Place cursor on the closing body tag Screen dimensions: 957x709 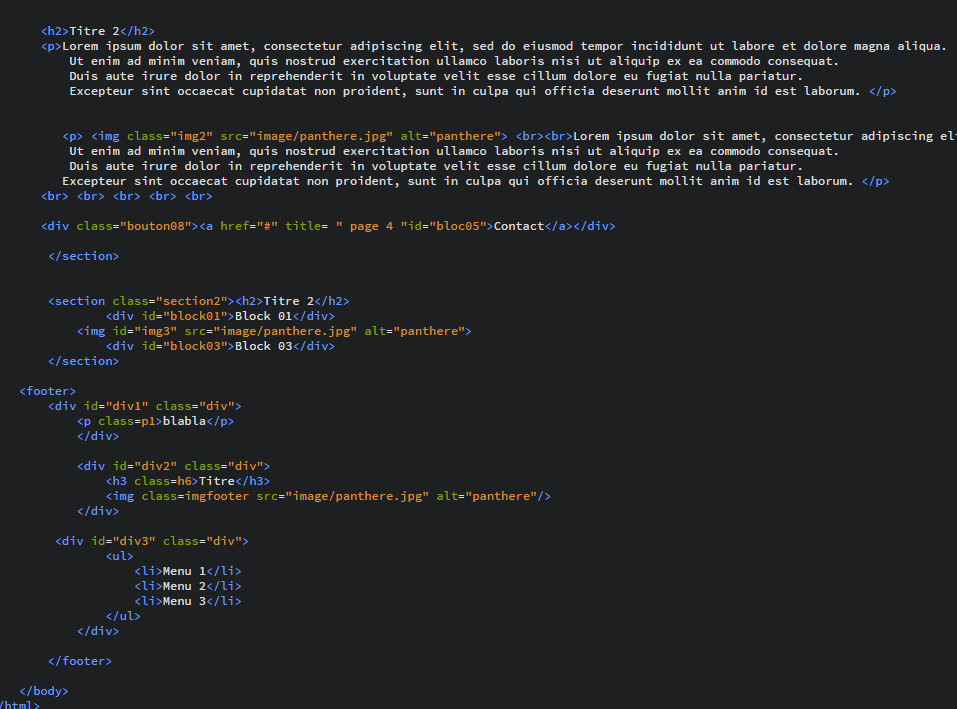coord(44,691)
